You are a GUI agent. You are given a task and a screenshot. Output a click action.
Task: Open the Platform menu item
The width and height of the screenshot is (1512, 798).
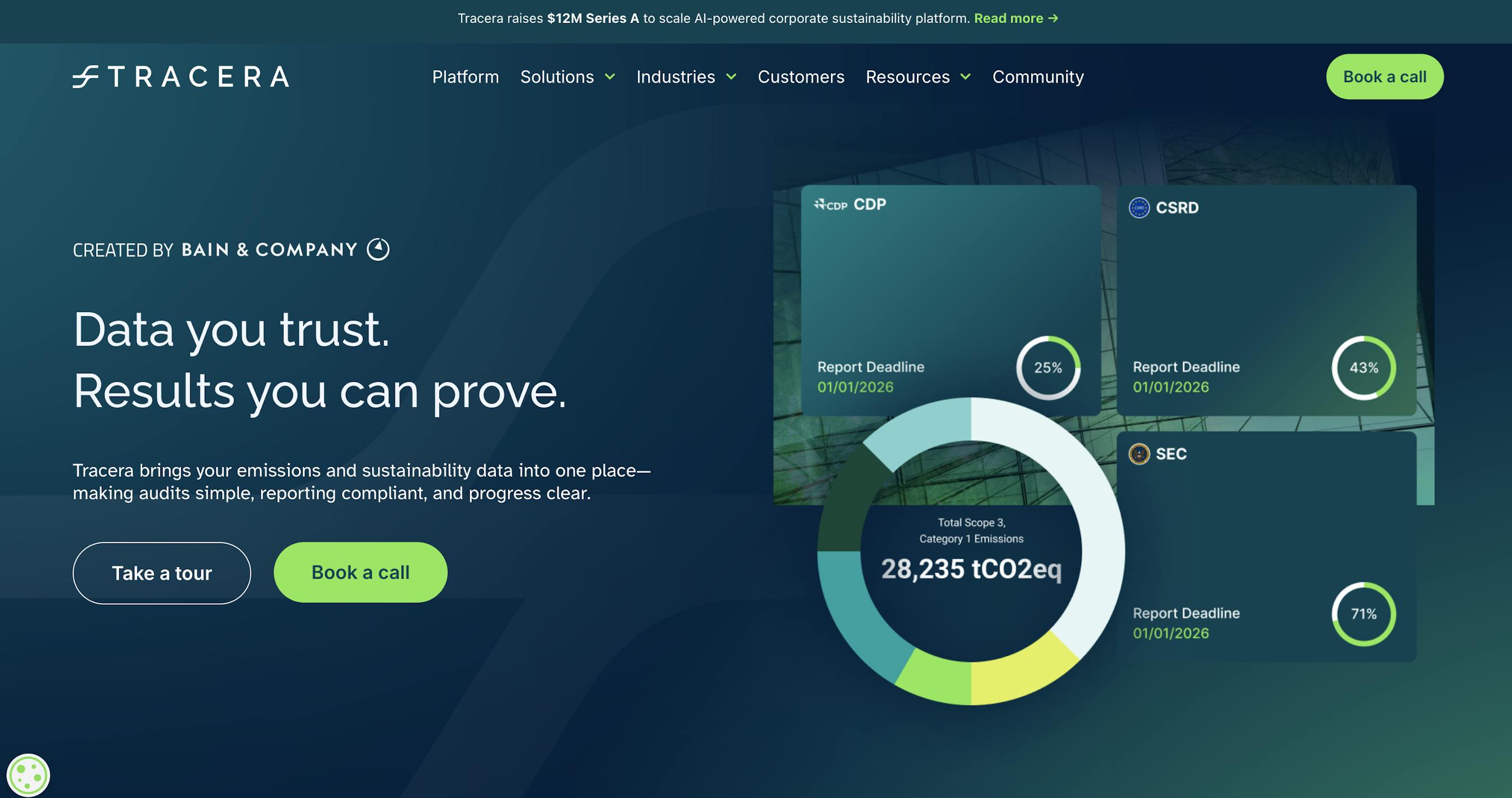tap(465, 77)
